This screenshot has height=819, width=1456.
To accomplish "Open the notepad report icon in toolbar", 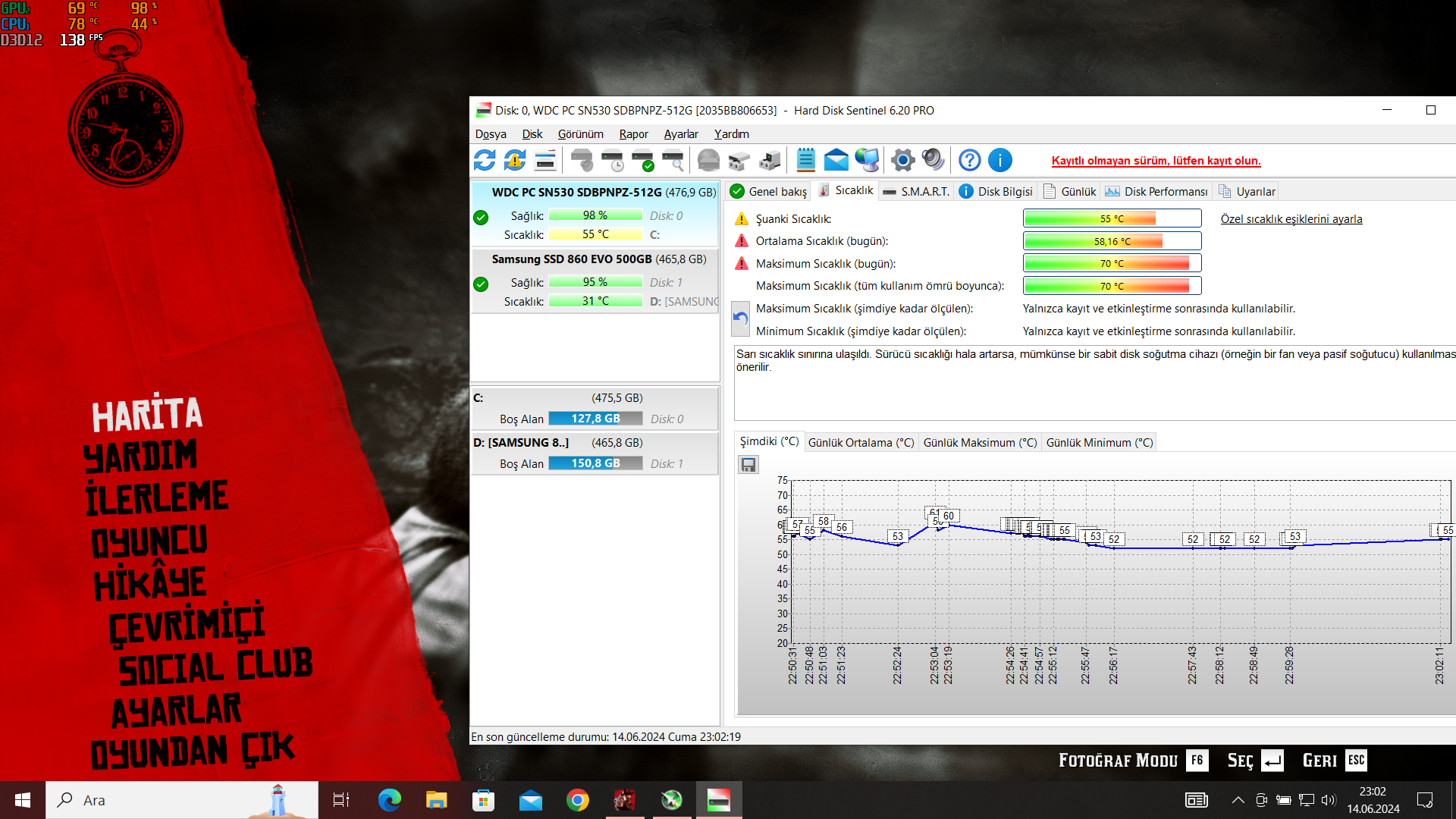I will tap(805, 161).
